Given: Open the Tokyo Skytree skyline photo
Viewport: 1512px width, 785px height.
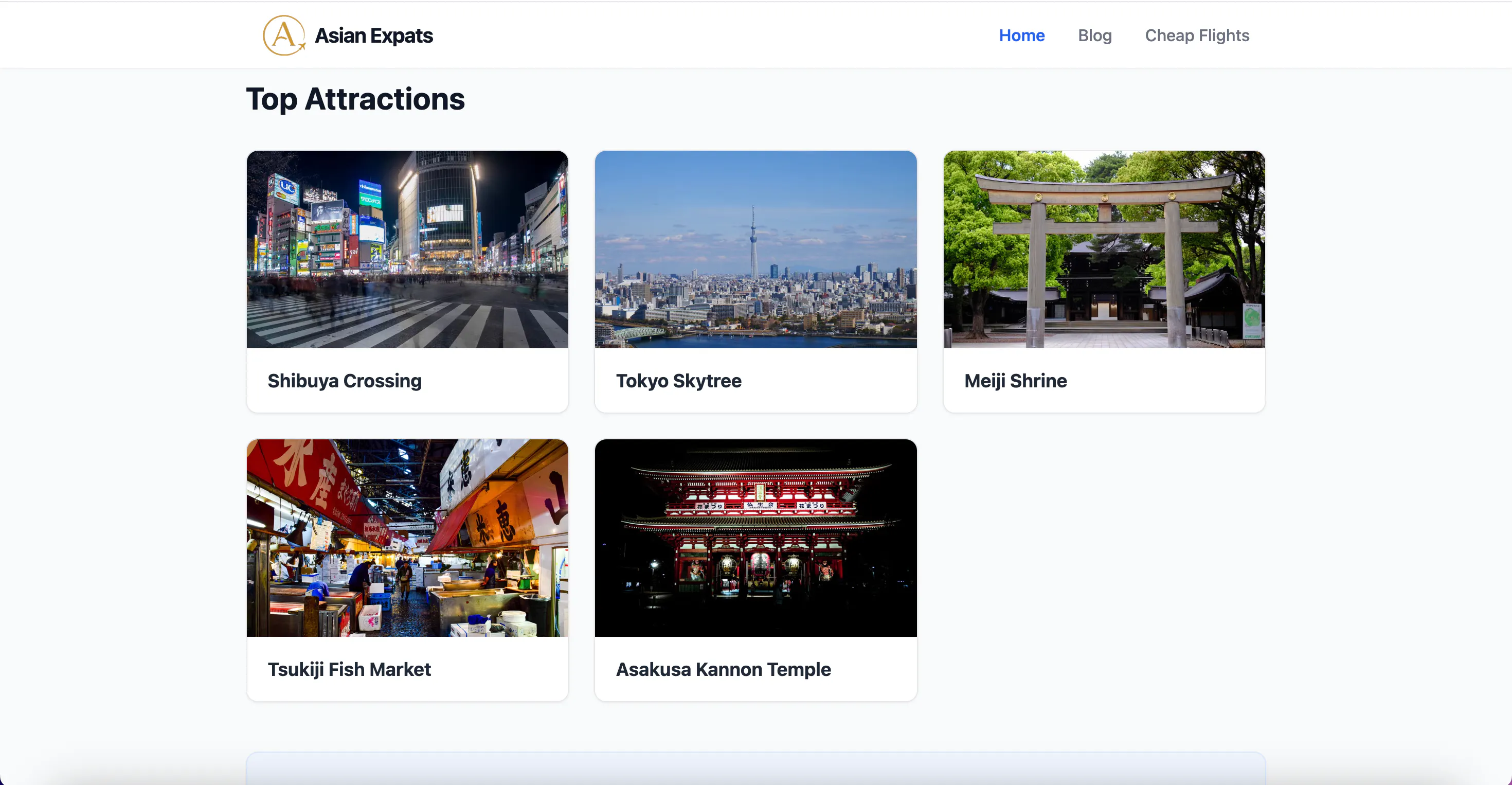Looking at the screenshot, I should tap(755, 249).
